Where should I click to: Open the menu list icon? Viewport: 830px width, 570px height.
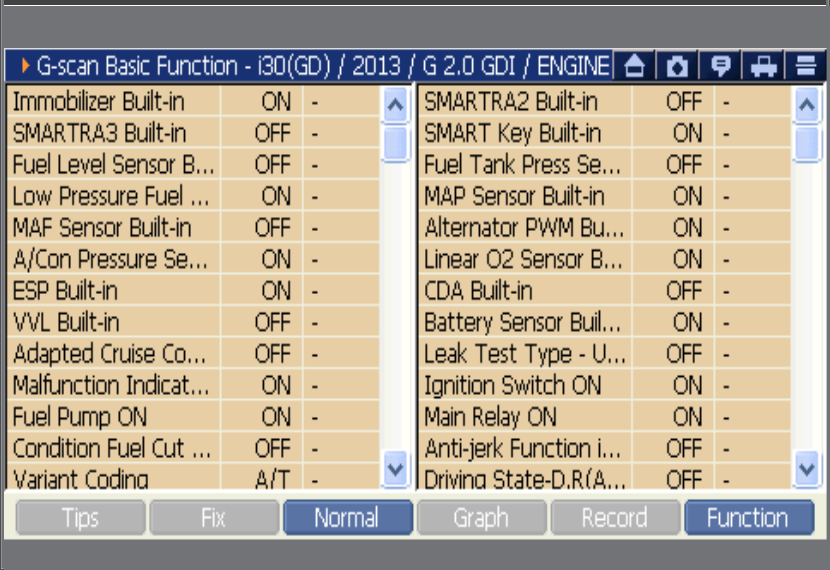[x=806, y=66]
